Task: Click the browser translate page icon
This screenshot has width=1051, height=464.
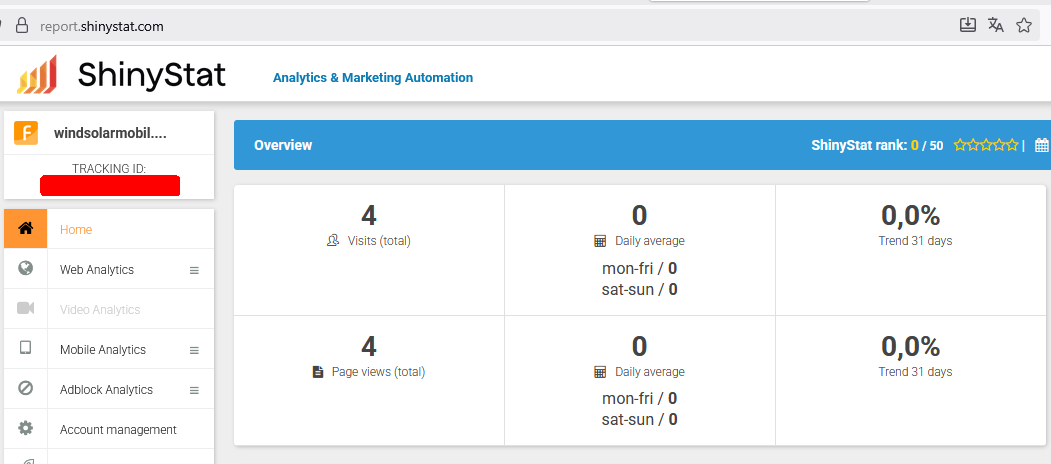Action: click(x=995, y=26)
